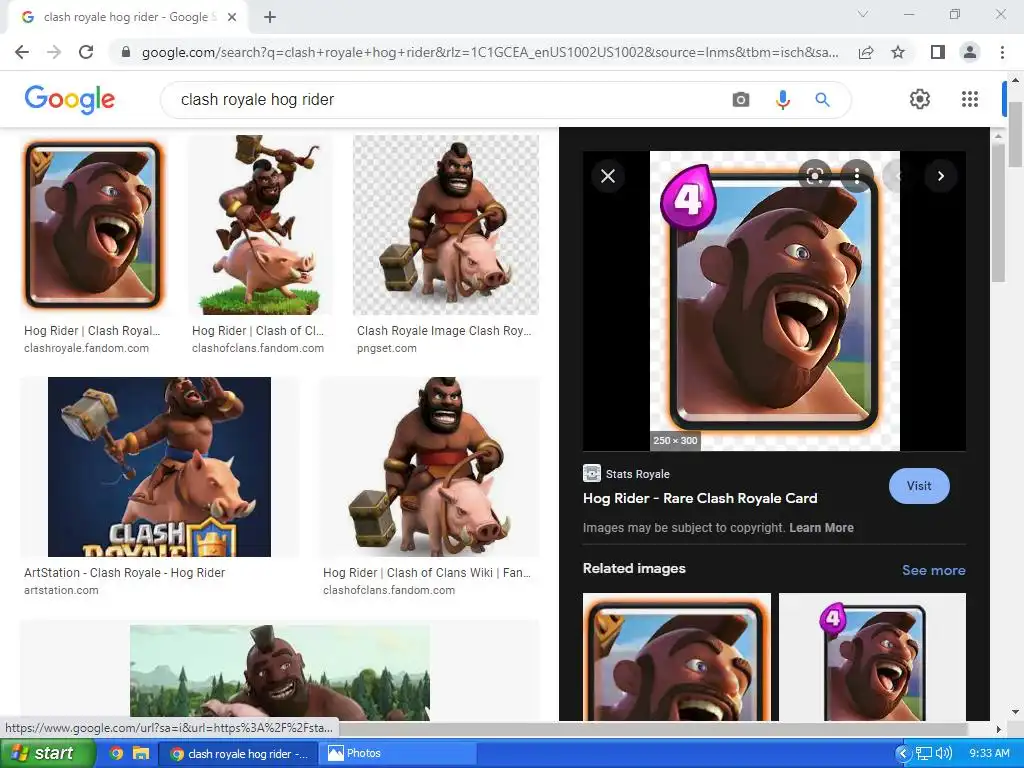Go to Google homepage logo
1024x768 pixels.
coord(69,99)
